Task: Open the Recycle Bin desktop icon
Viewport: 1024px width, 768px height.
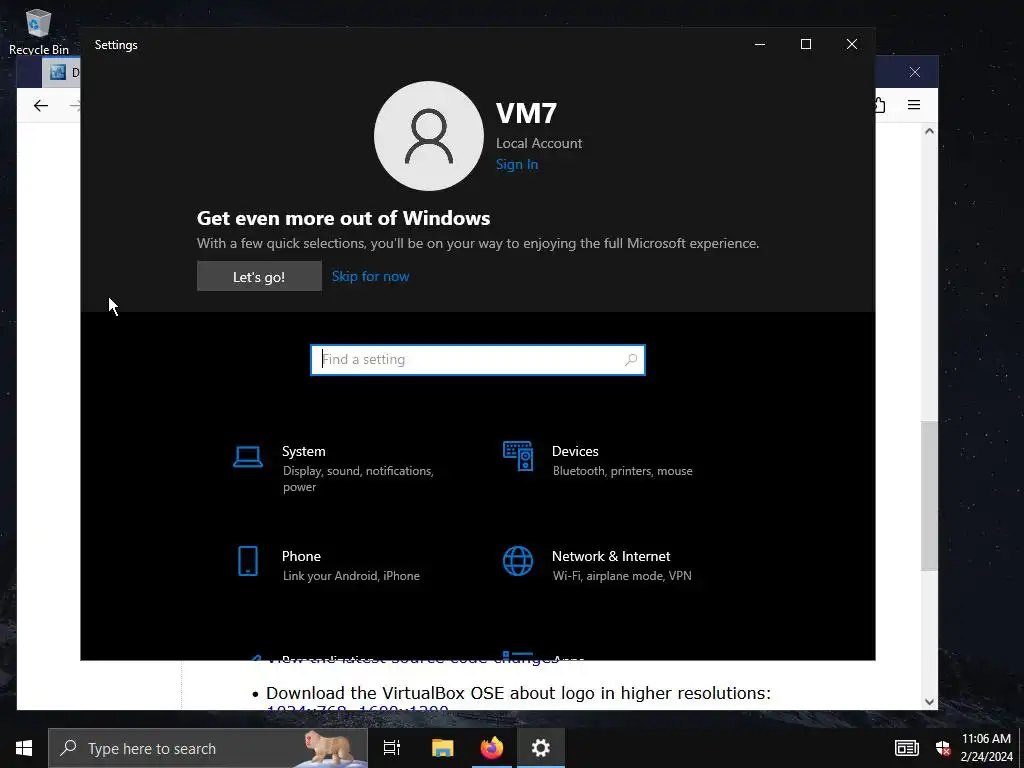Action: coord(39,31)
